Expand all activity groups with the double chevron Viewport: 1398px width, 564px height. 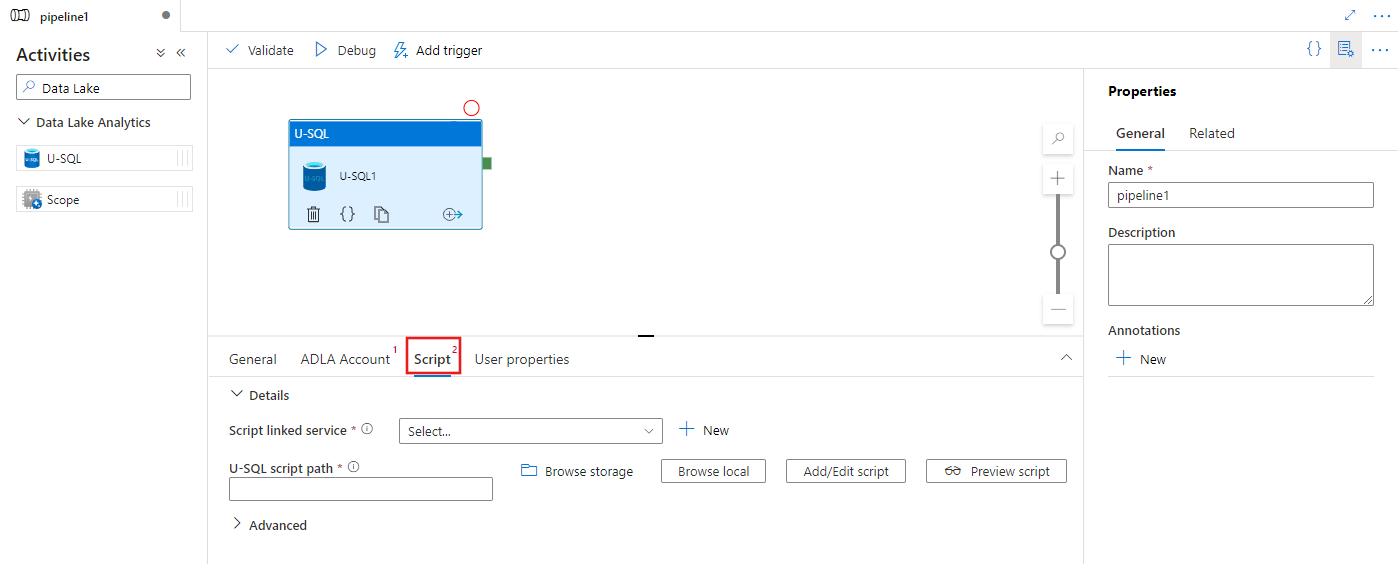160,53
